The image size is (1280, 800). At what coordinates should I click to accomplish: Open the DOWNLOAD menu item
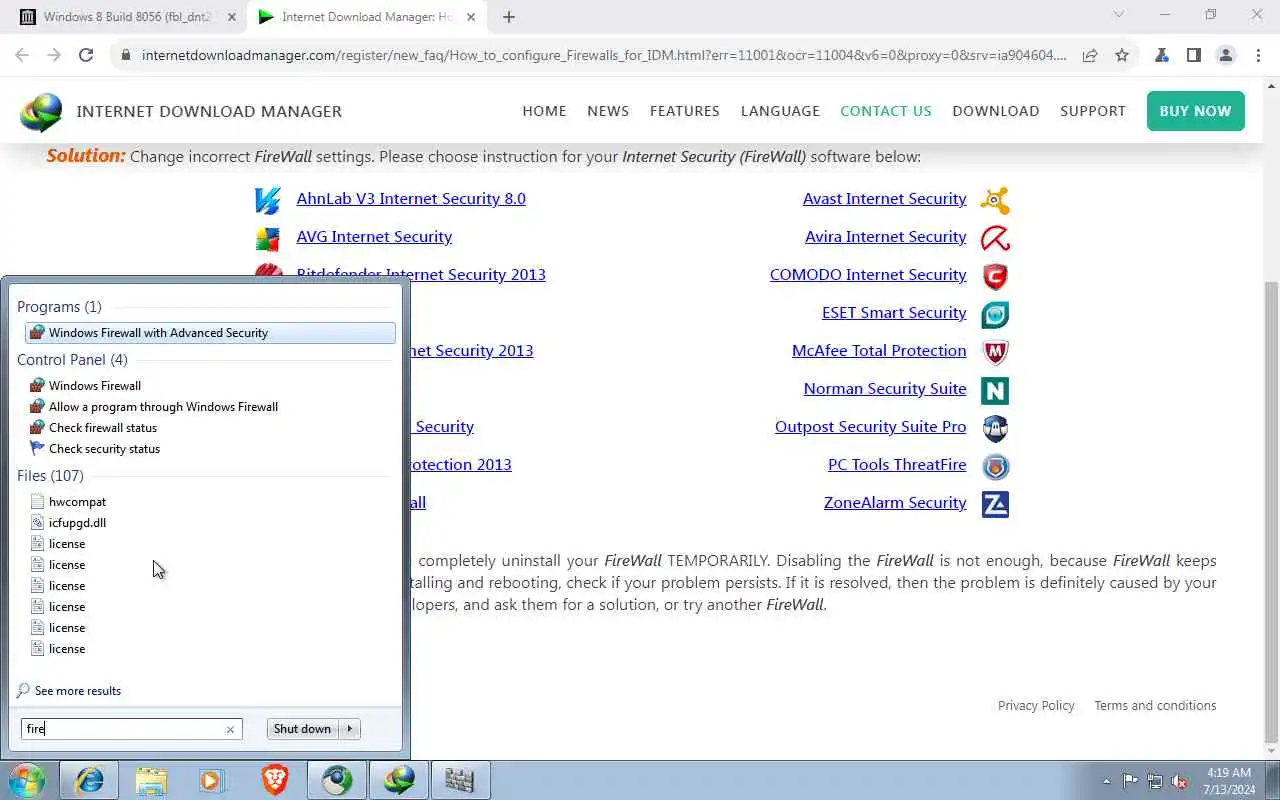click(996, 111)
